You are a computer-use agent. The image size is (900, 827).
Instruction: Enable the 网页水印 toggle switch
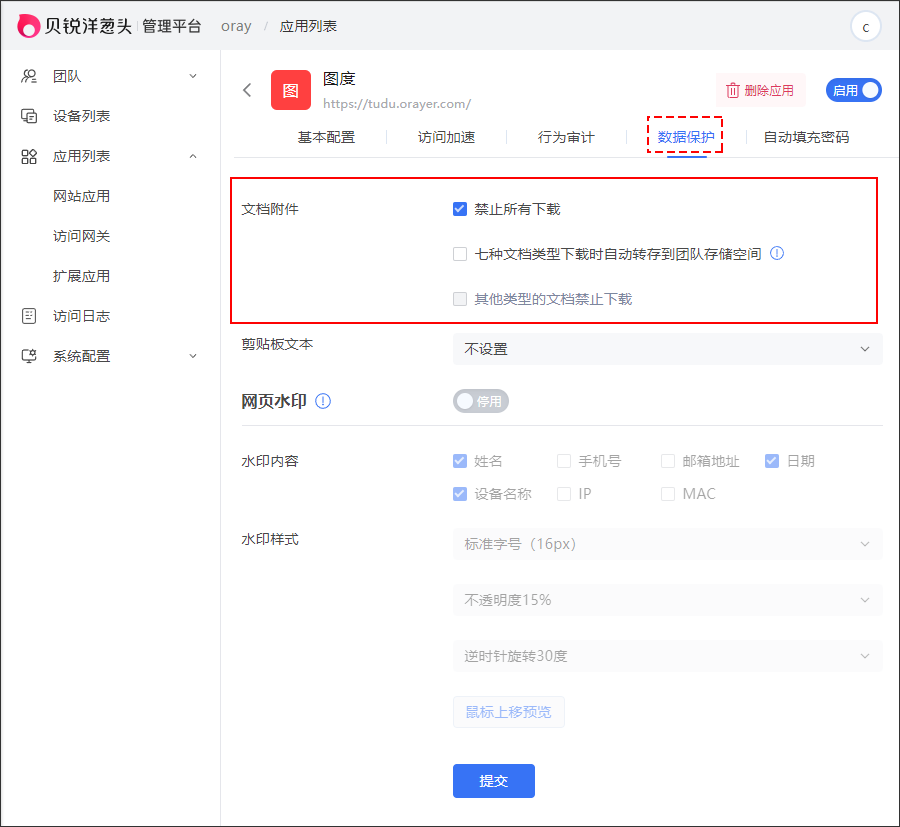click(481, 401)
